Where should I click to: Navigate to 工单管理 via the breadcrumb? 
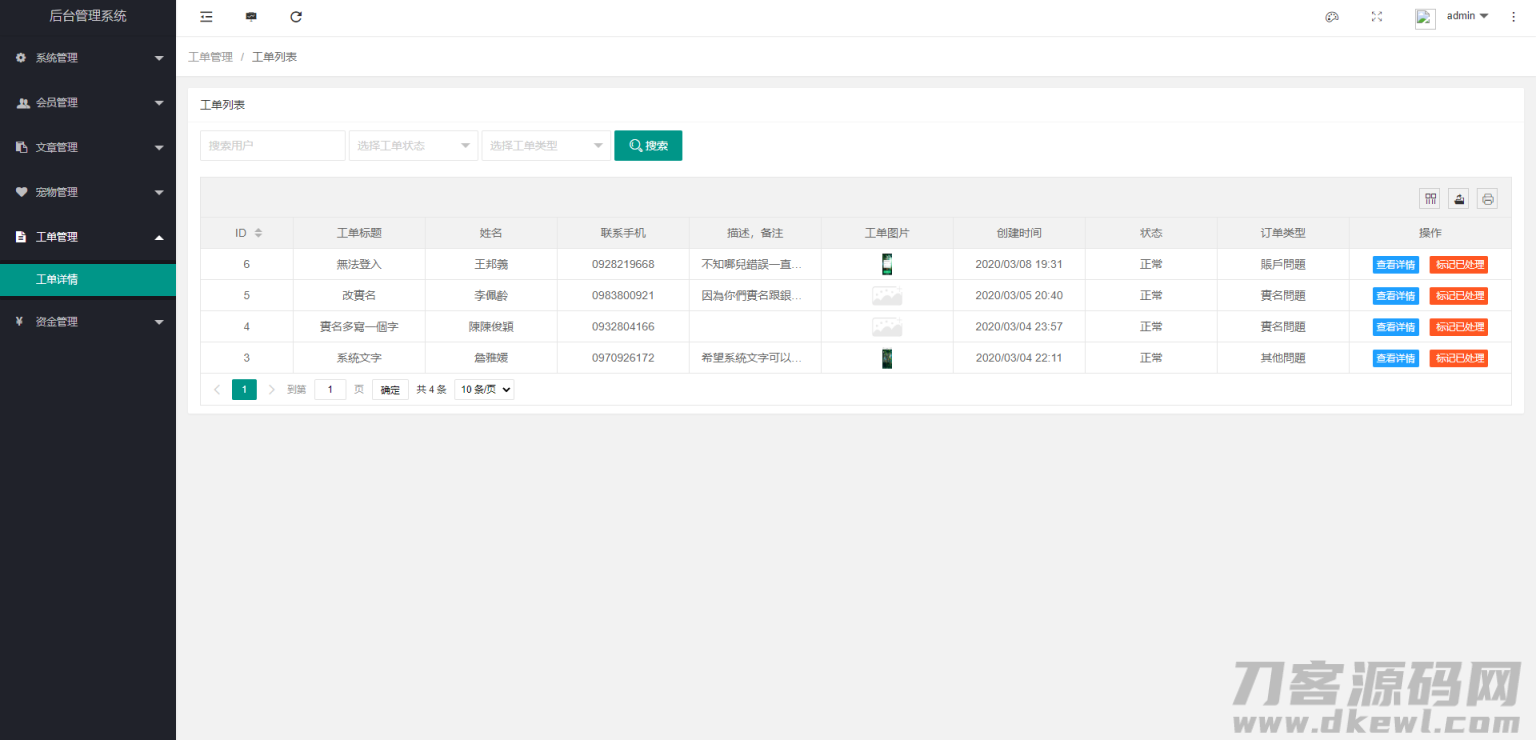[210, 56]
